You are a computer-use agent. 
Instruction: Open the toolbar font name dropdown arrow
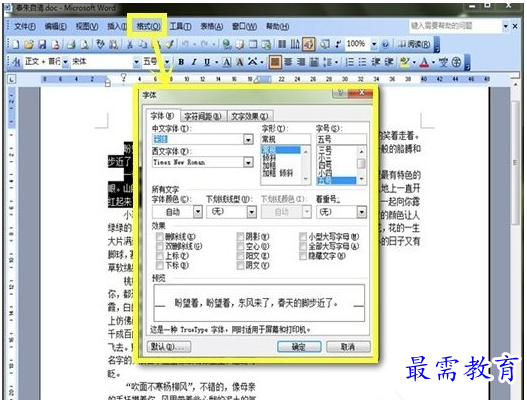pos(136,62)
